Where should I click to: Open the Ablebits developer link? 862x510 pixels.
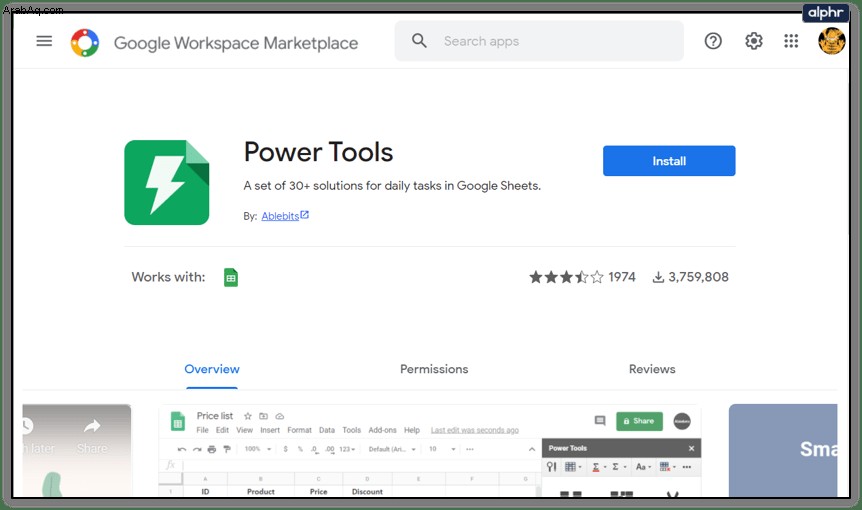[285, 216]
